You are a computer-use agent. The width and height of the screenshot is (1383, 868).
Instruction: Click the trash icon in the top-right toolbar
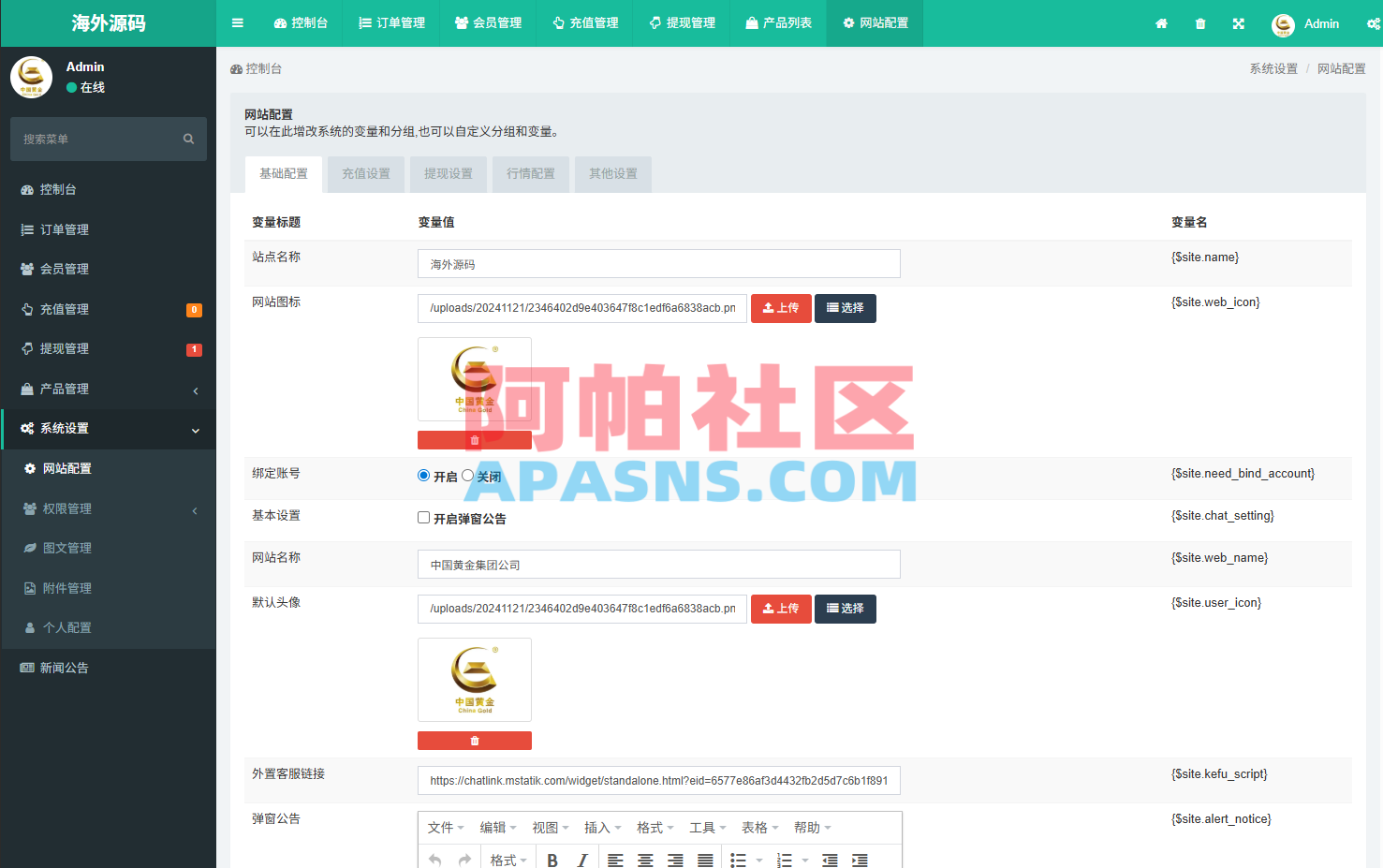[1199, 22]
